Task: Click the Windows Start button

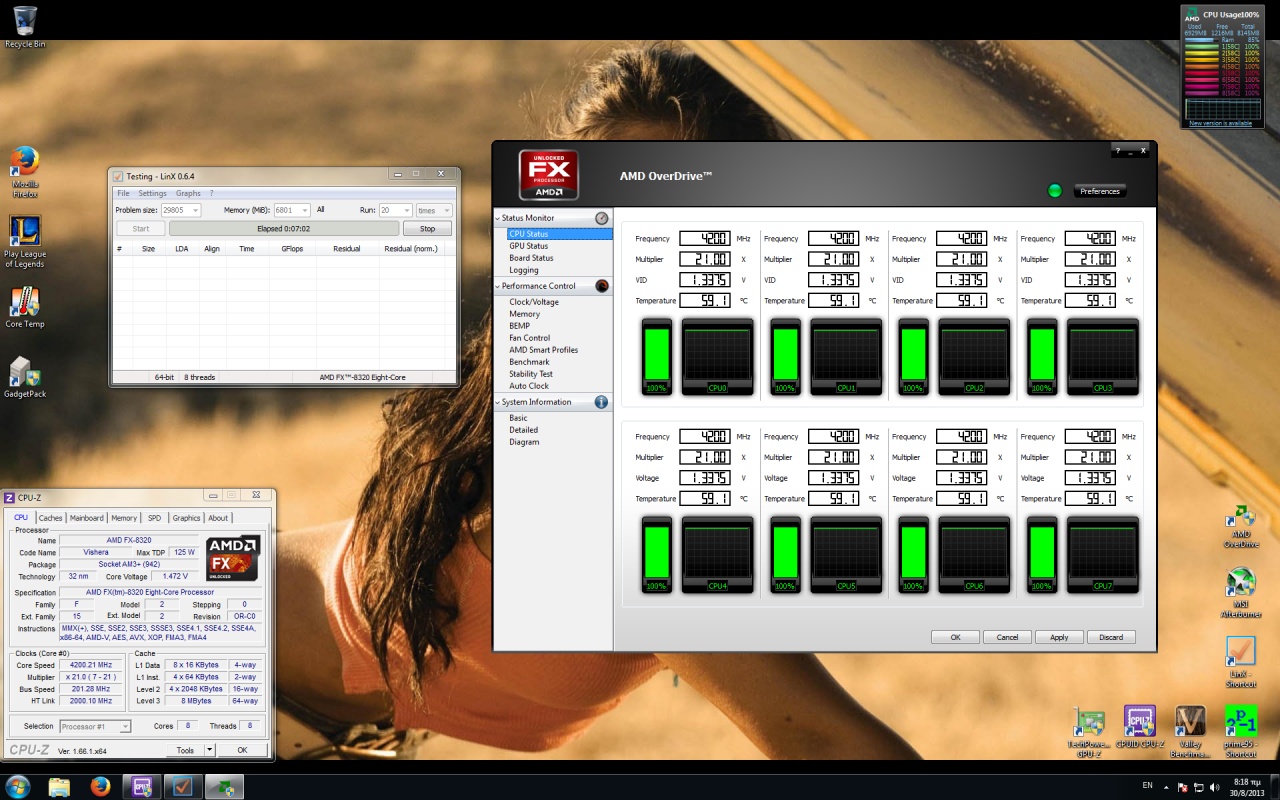Action: tap(18, 786)
